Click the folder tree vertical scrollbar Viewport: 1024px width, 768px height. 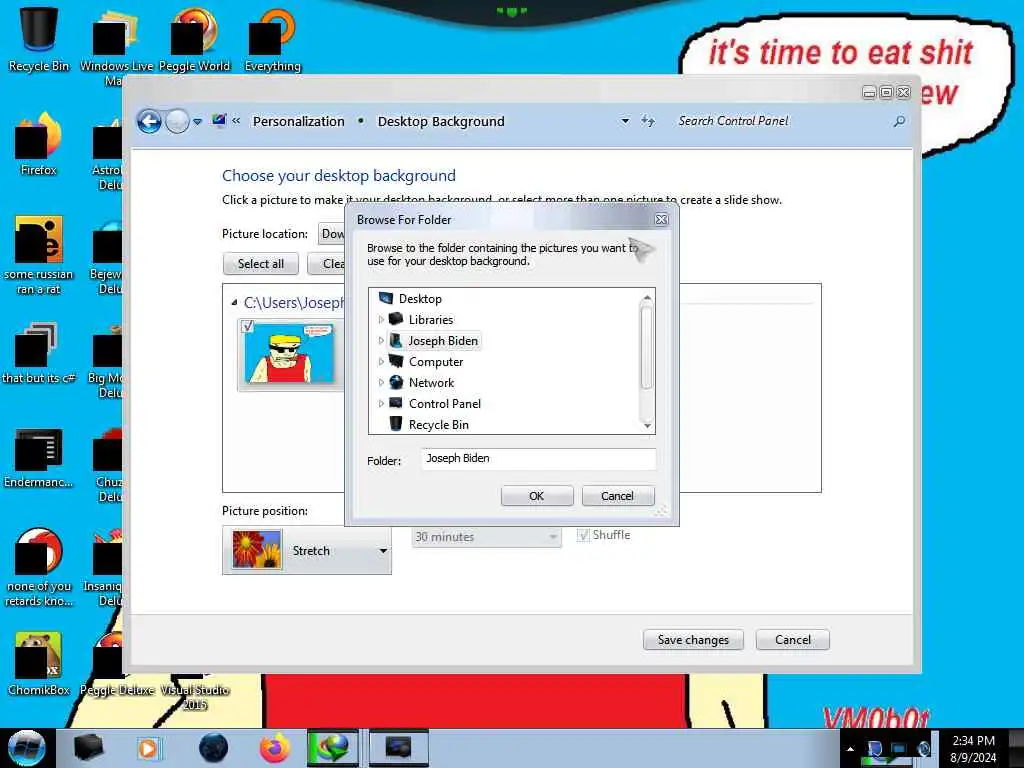point(647,348)
